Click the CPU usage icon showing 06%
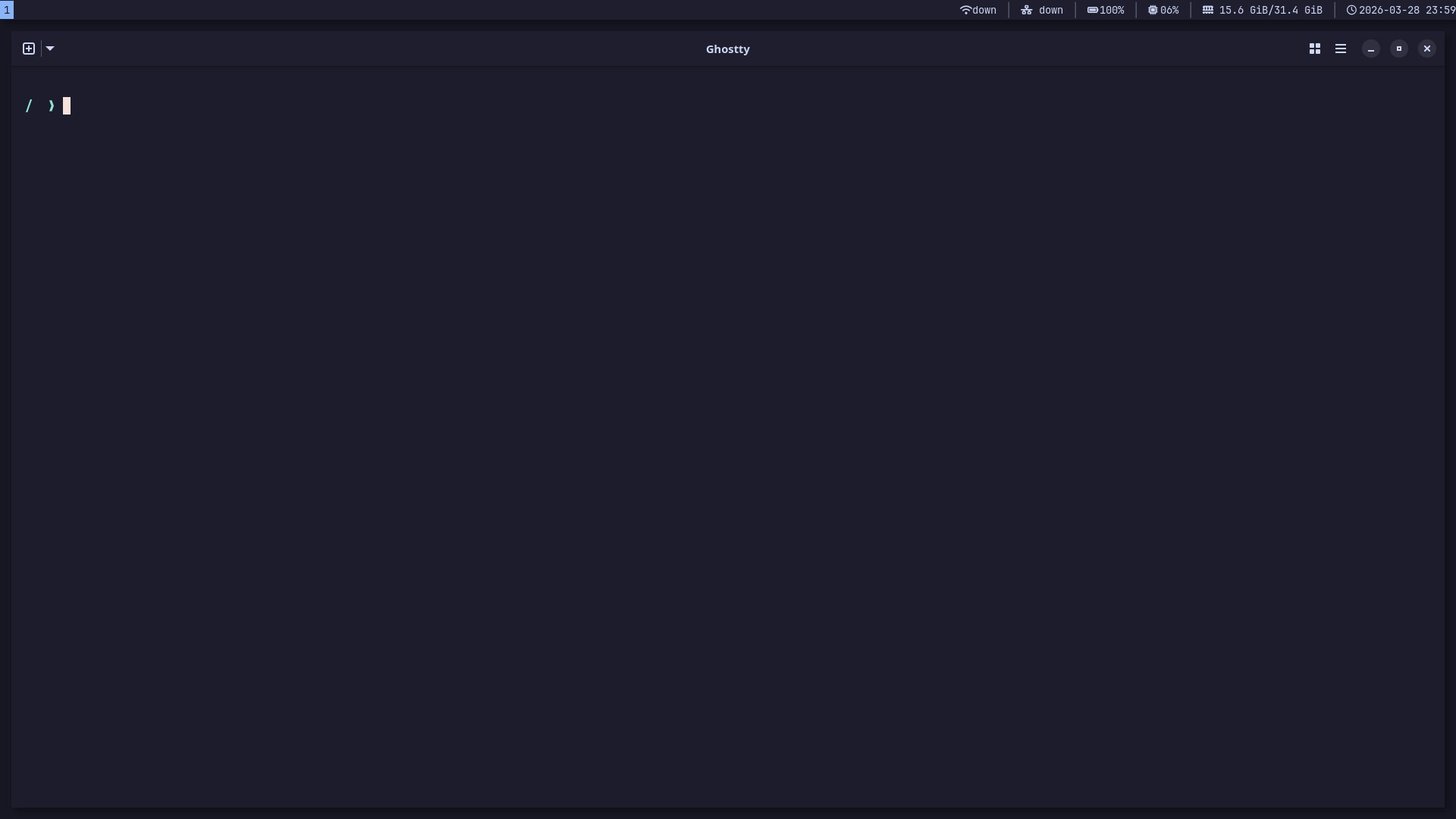 (x=1153, y=10)
